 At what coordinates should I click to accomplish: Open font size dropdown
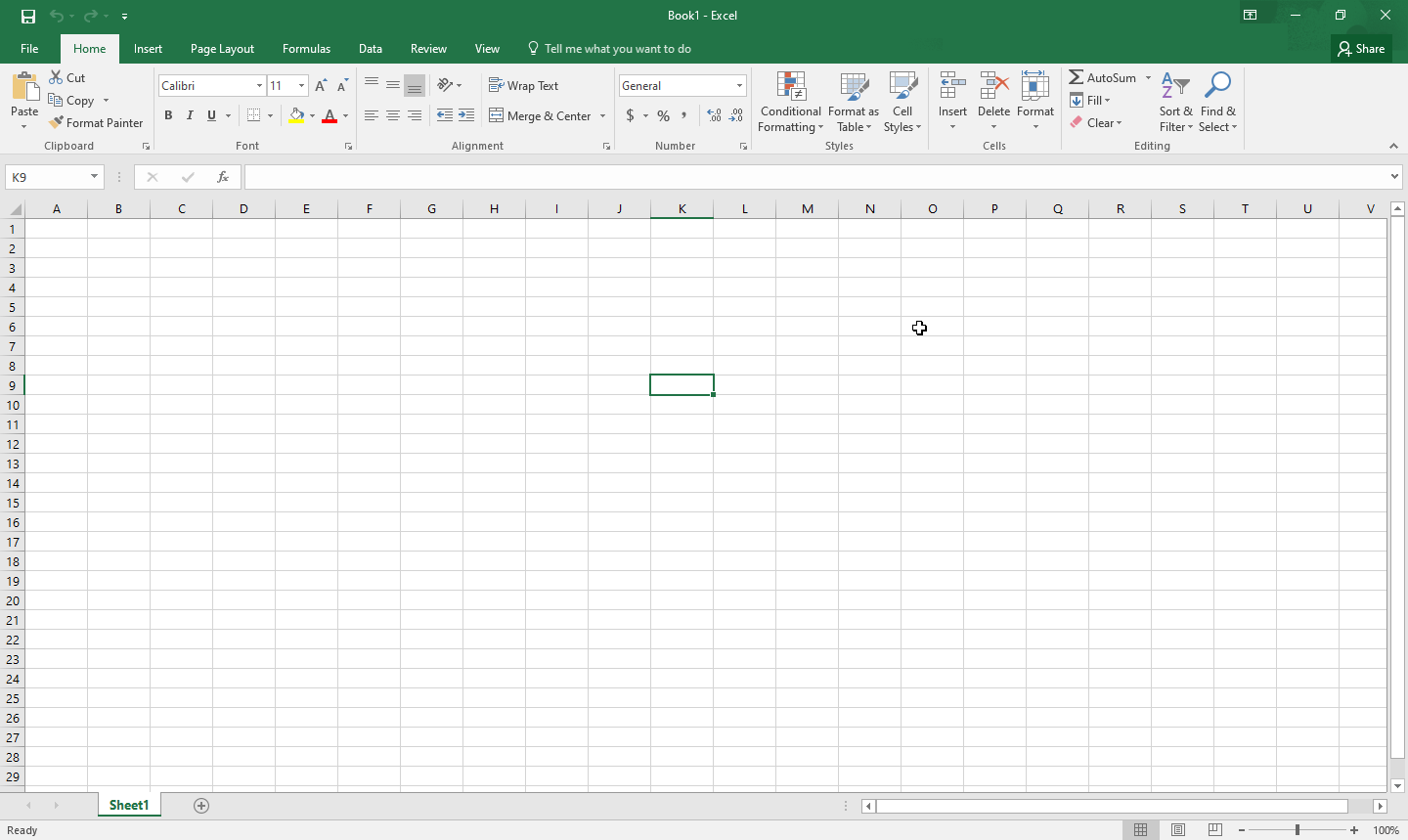[x=301, y=86]
